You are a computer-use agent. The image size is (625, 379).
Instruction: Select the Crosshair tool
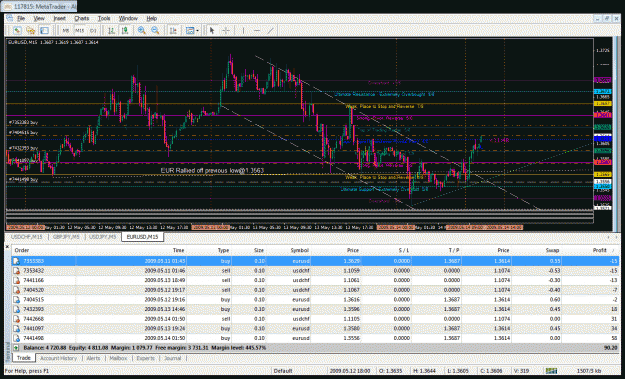tap(226, 30)
